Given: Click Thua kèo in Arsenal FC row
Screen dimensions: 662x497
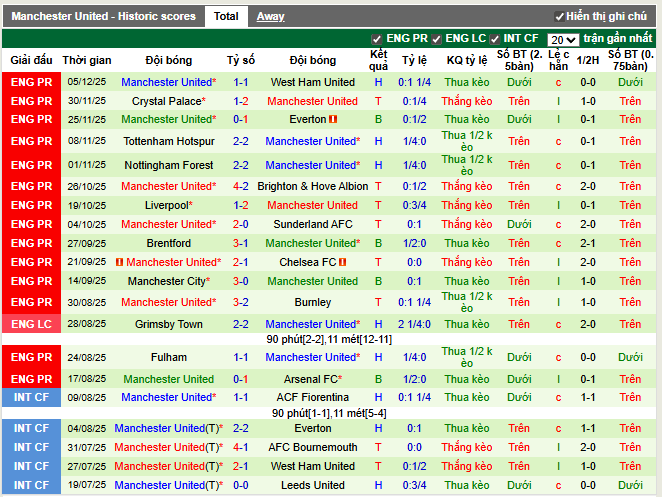Looking at the screenshot, I should pyautogui.click(x=467, y=379).
